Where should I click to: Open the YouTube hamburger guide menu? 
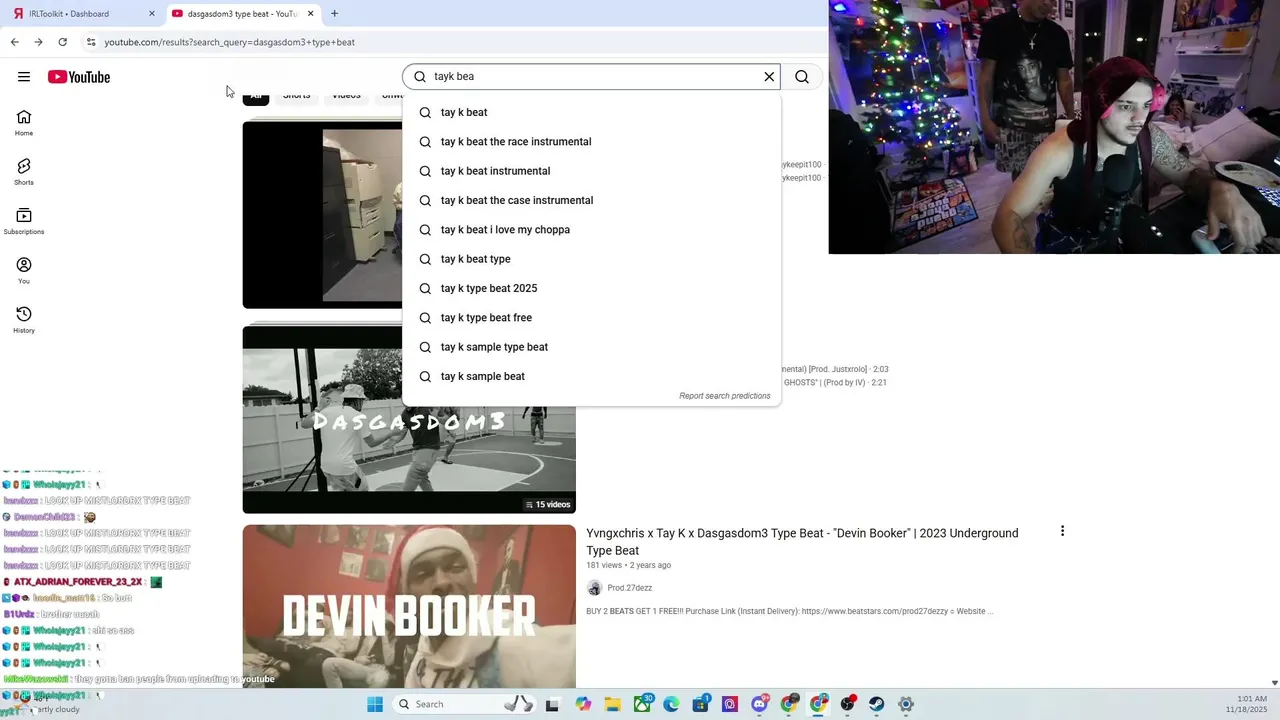pos(24,77)
